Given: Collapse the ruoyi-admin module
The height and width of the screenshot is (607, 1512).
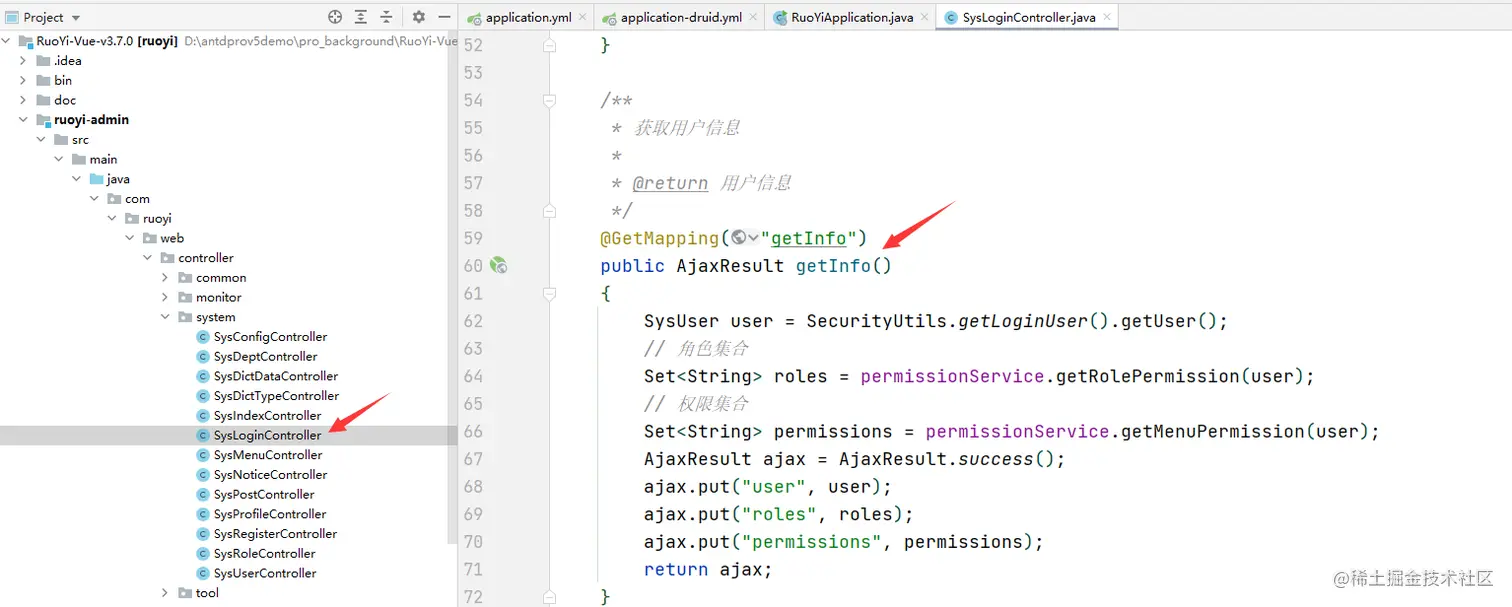Looking at the screenshot, I should pos(23,120).
